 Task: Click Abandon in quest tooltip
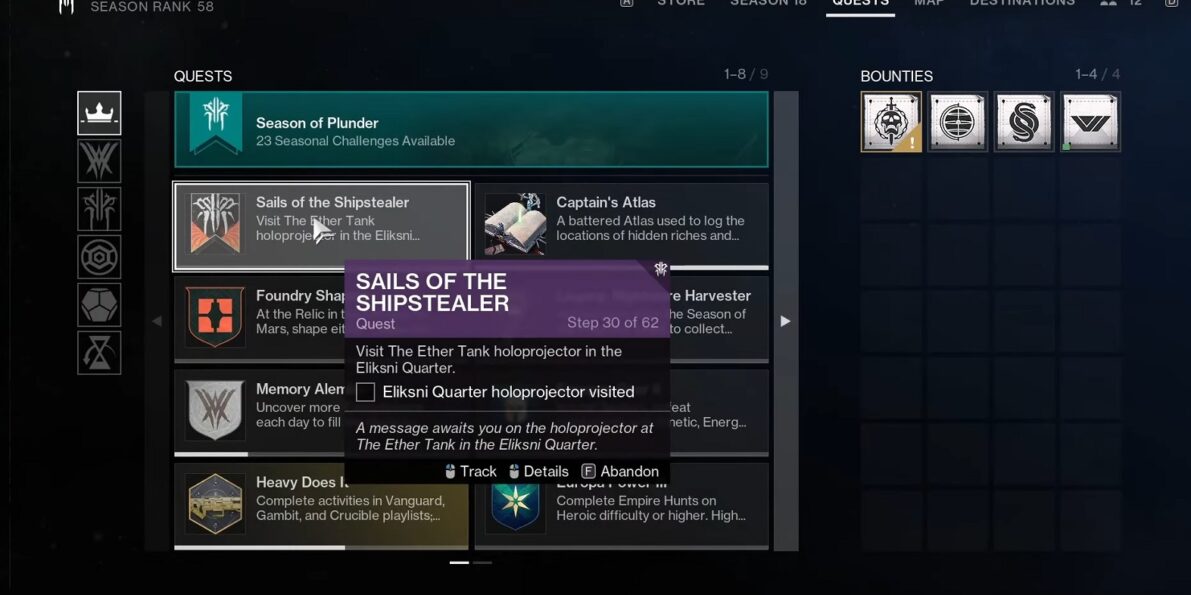(620, 471)
